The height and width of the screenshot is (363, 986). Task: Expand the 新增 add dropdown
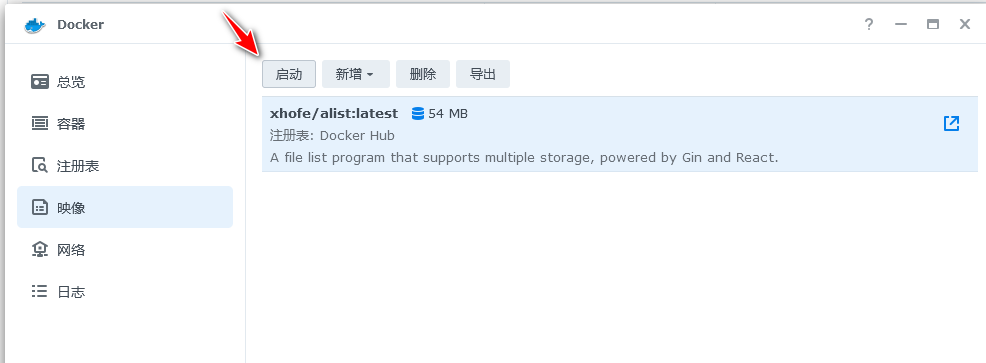coord(355,74)
